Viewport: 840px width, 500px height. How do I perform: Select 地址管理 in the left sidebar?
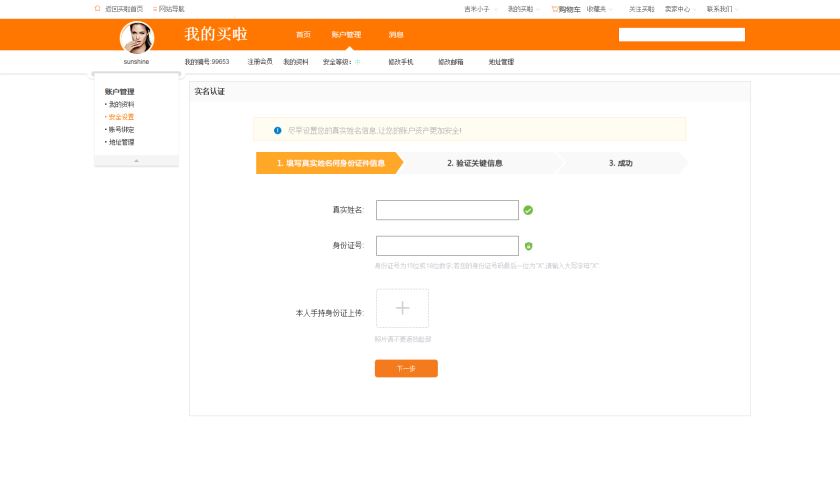click(121, 142)
